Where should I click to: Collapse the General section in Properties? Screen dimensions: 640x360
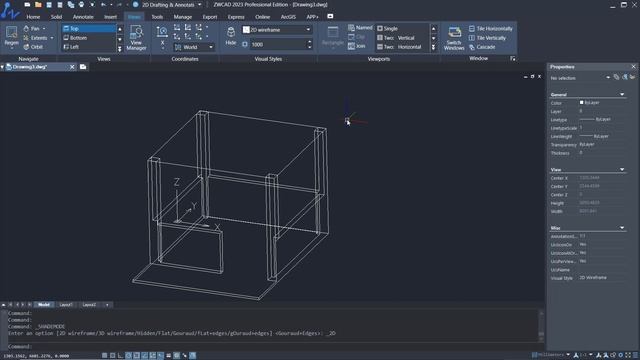pyautogui.click(x=622, y=94)
